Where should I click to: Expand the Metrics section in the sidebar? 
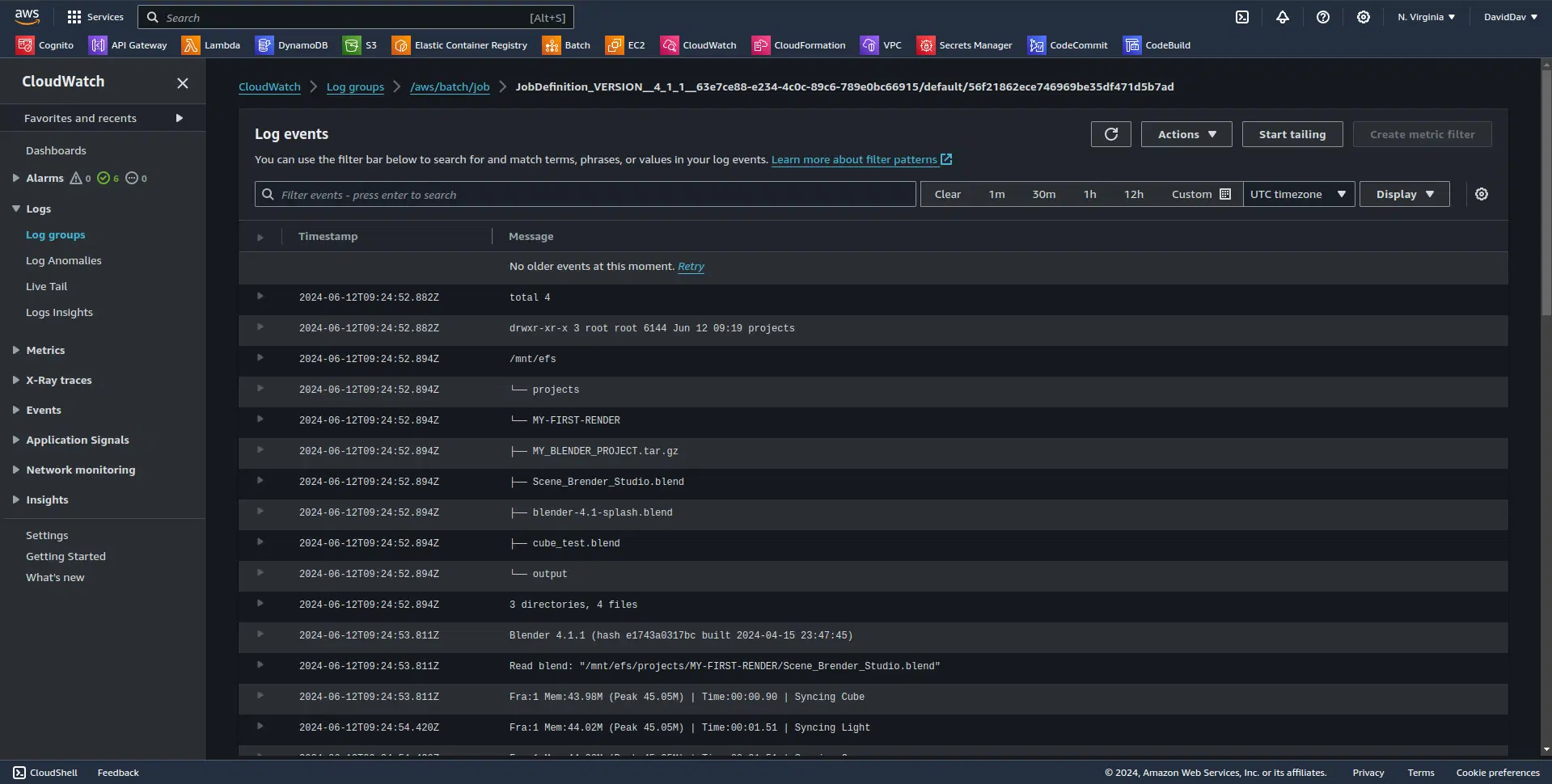[x=44, y=350]
